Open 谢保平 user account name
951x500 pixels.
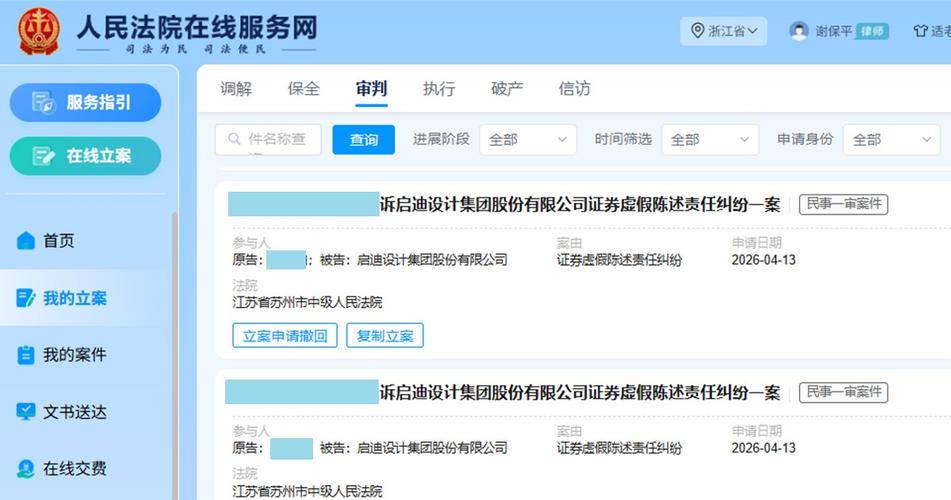click(x=833, y=31)
